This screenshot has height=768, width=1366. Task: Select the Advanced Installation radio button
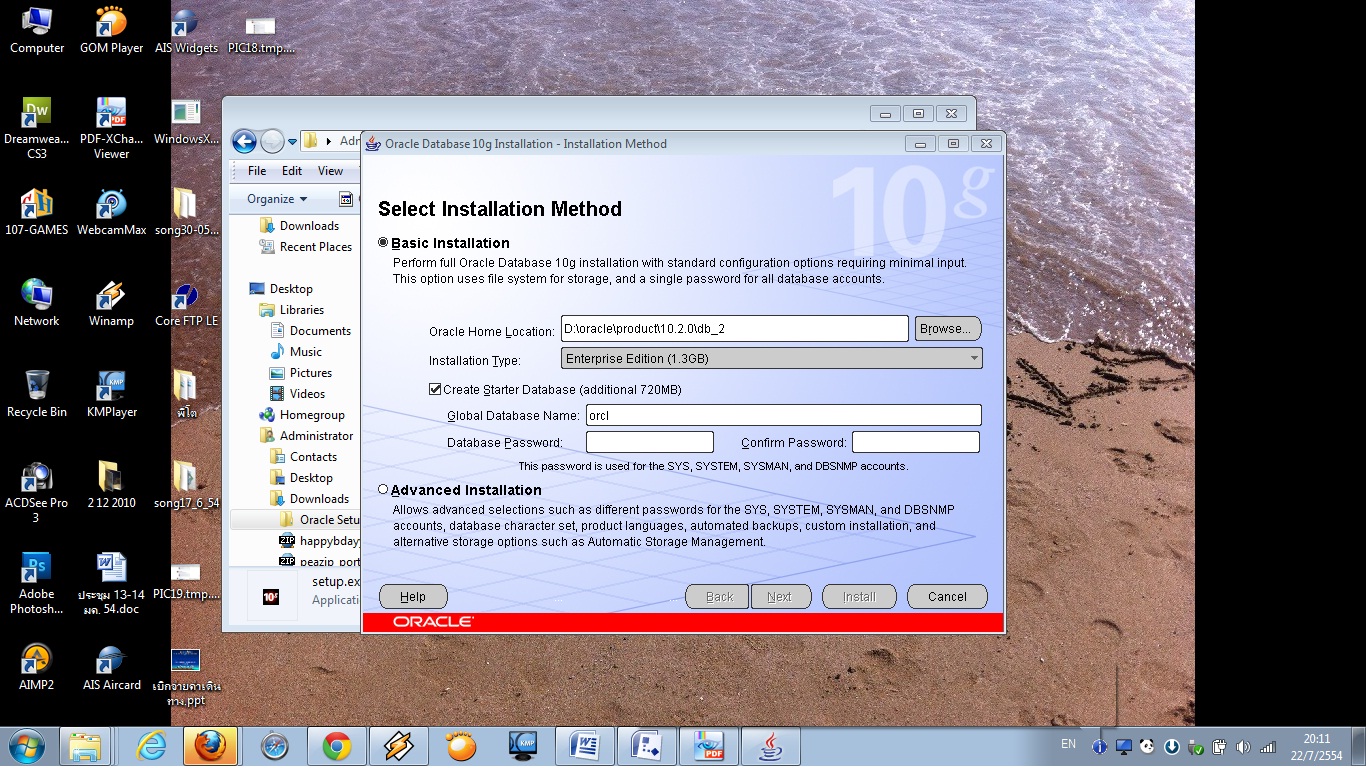click(x=383, y=490)
